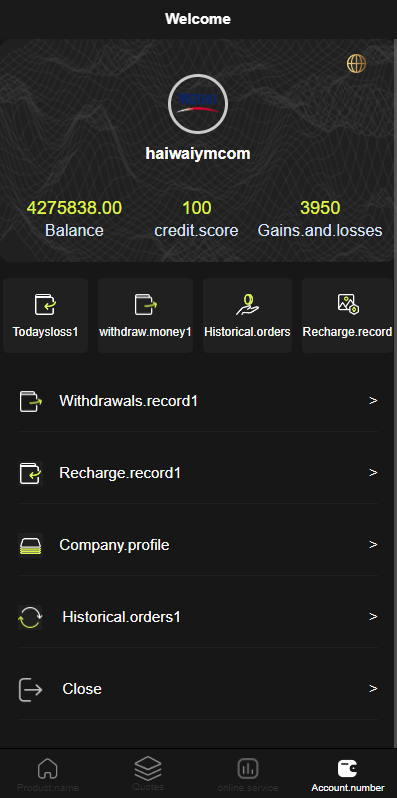The height and width of the screenshot is (798, 397).
Task: Open the Recharge.record1 list entry
Action: 198,473
